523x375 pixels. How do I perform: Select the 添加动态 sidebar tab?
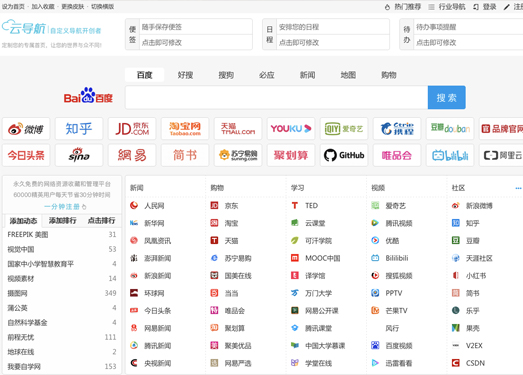(23, 221)
